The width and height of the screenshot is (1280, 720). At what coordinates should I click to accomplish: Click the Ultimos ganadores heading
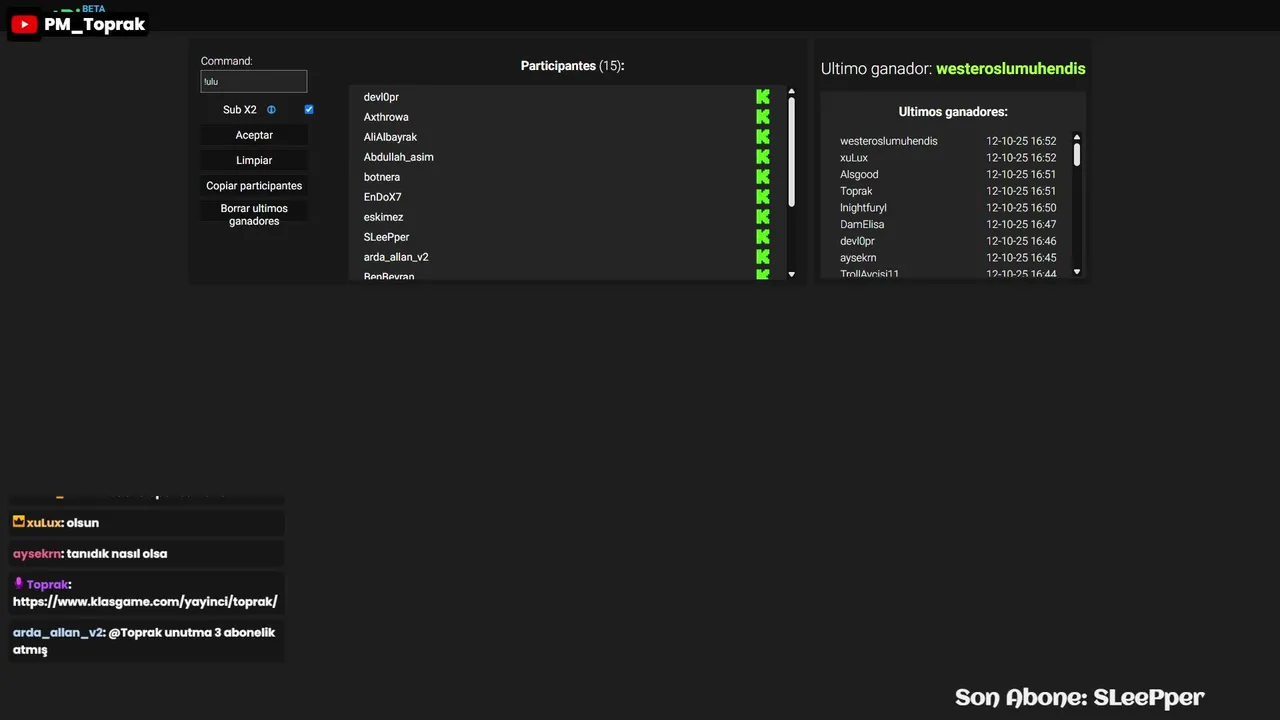pyautogui.click(x=953, y=112)
